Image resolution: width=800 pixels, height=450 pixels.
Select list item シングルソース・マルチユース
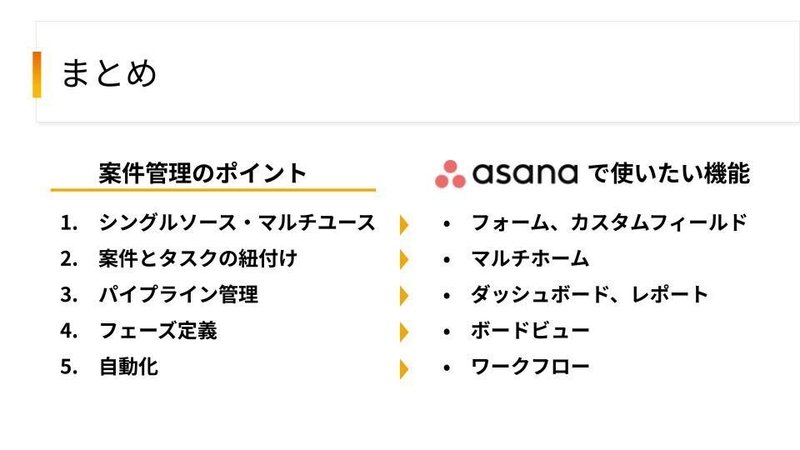(x=237, y=223)
